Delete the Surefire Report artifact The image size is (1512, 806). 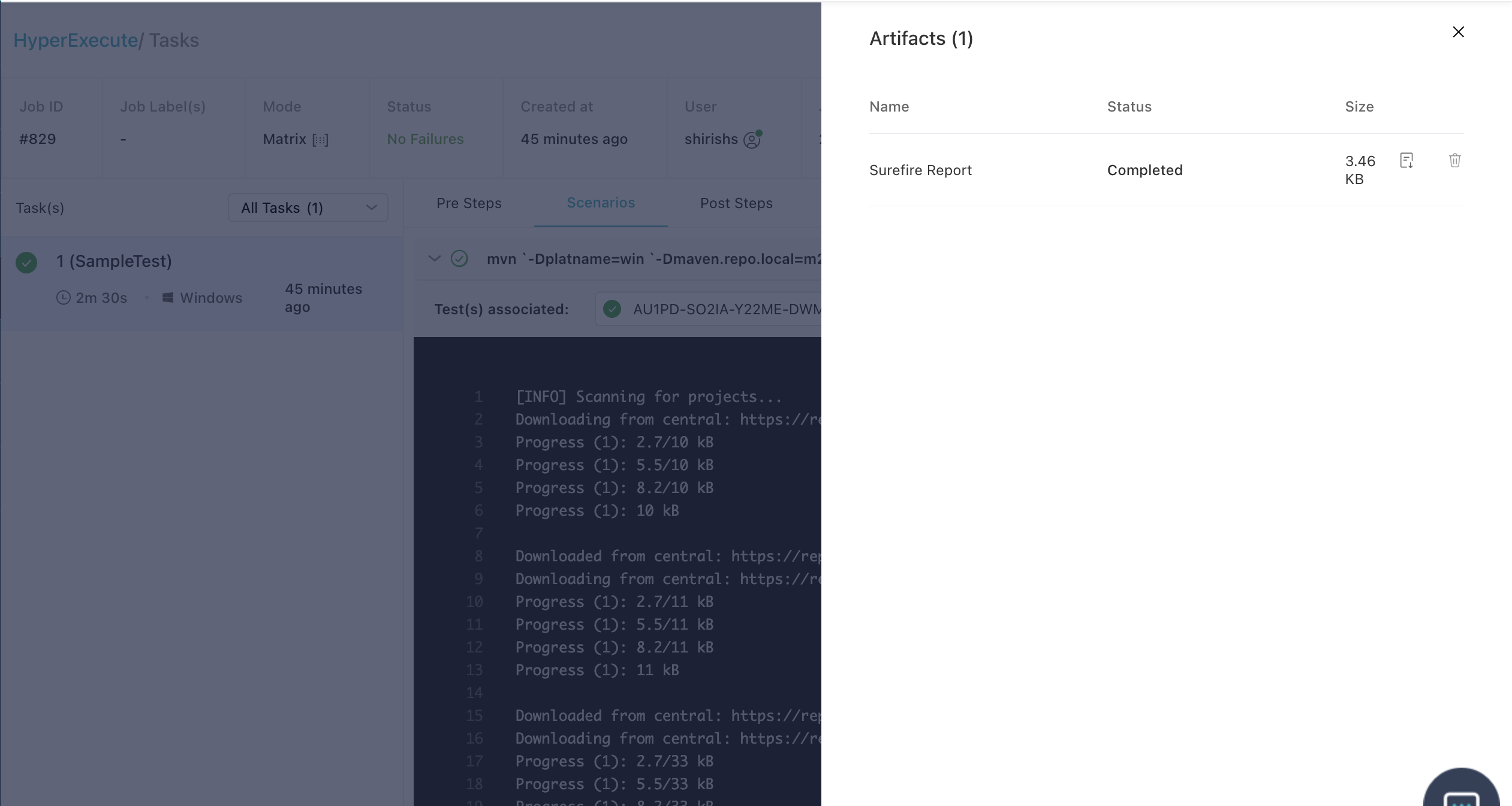point(1454,160)
